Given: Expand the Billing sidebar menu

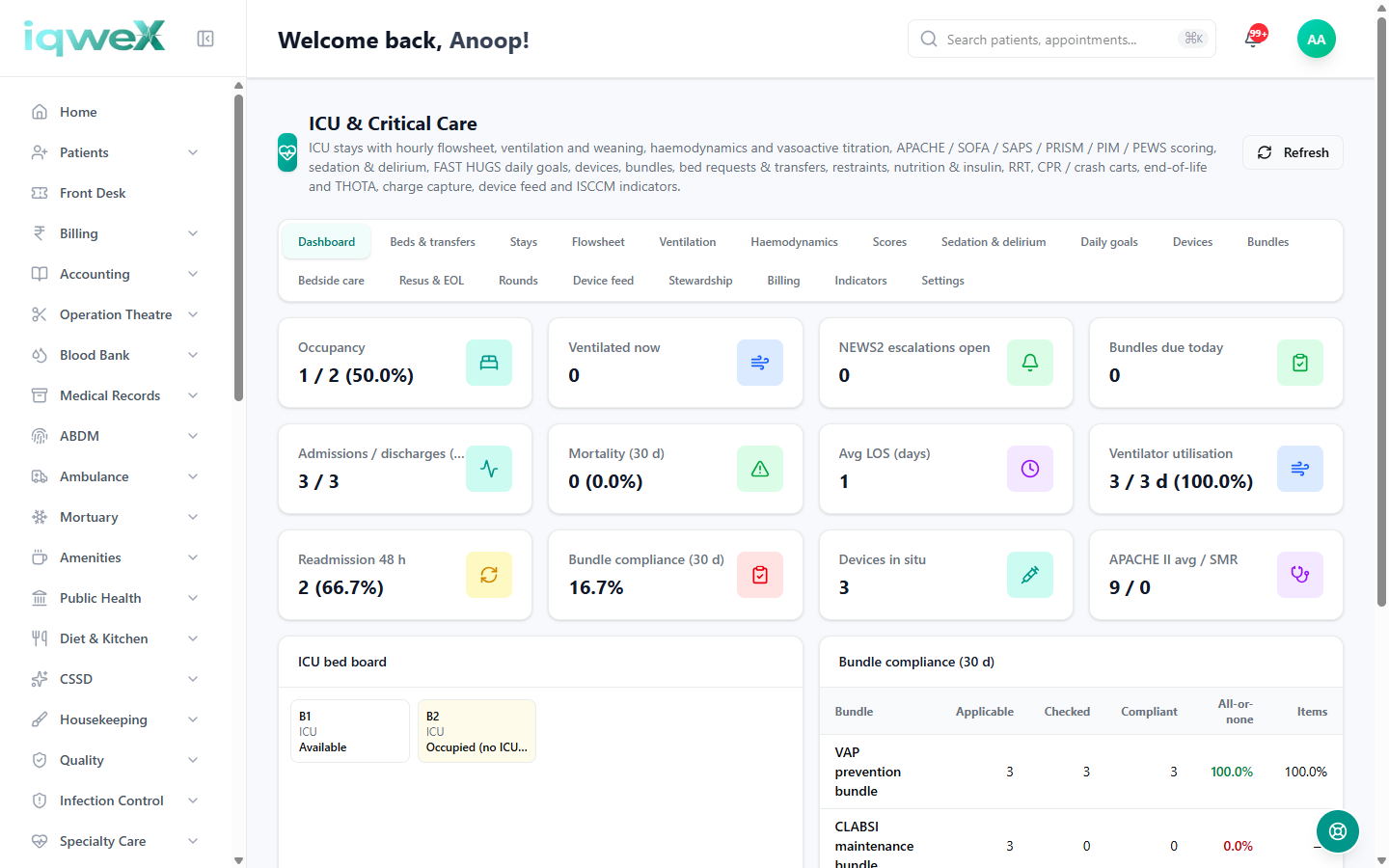Looking at the screenshot, I should [116, 233].
